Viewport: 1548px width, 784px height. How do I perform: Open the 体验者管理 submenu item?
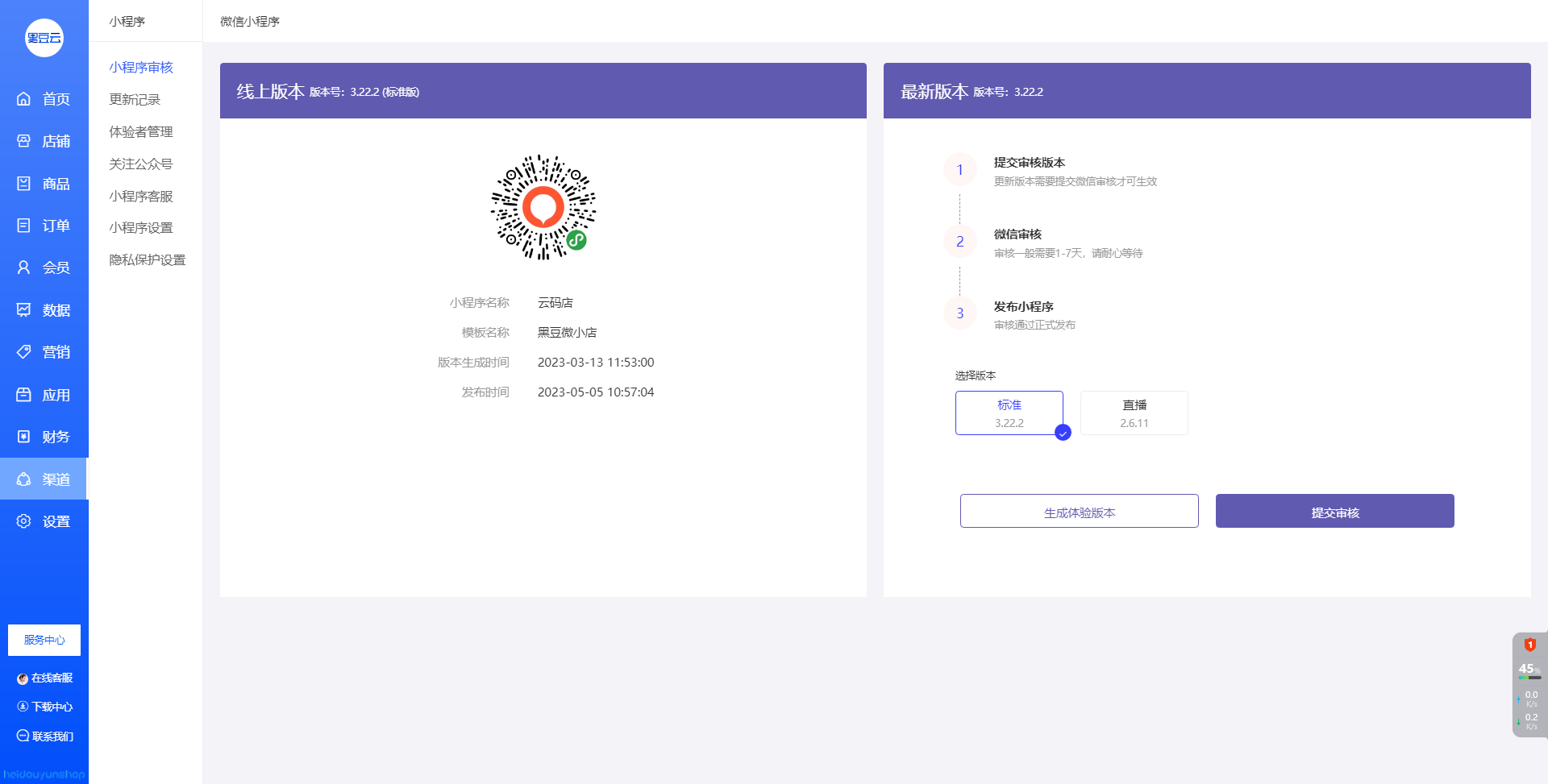[141, 132]
